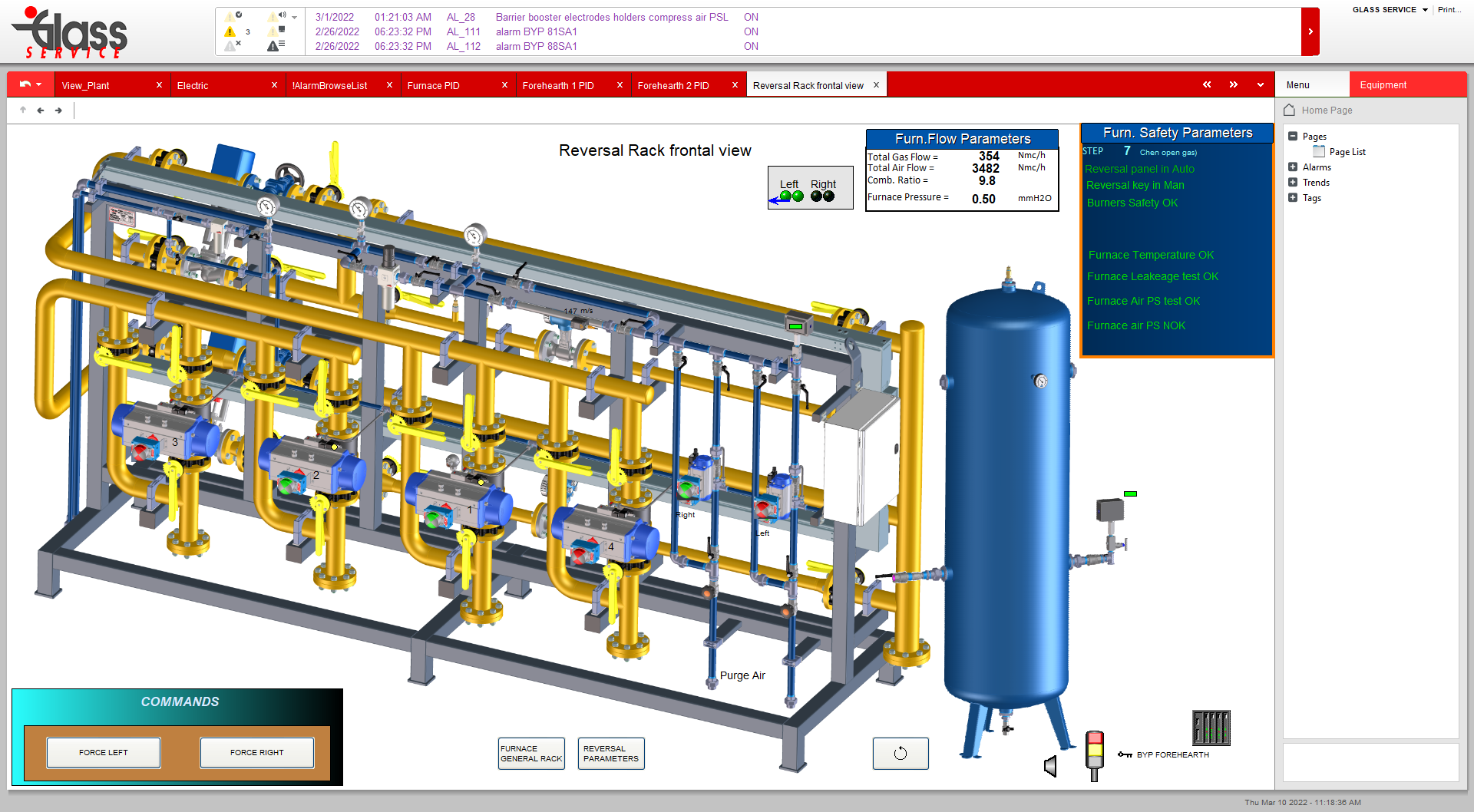Image resolution: width=1474 pixels, height=812 pixels.
Task: Open the GLASS SERVICE user dropdown
Action: click(x=1390, y=10)
